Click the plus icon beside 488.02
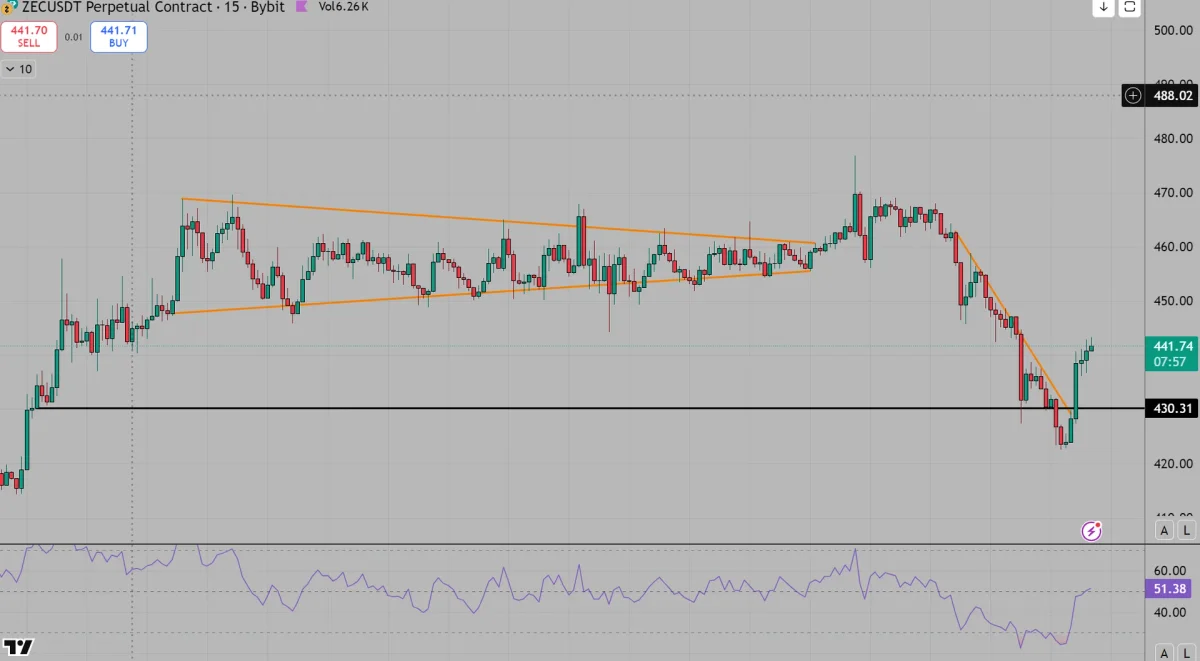 point(1133,96)
